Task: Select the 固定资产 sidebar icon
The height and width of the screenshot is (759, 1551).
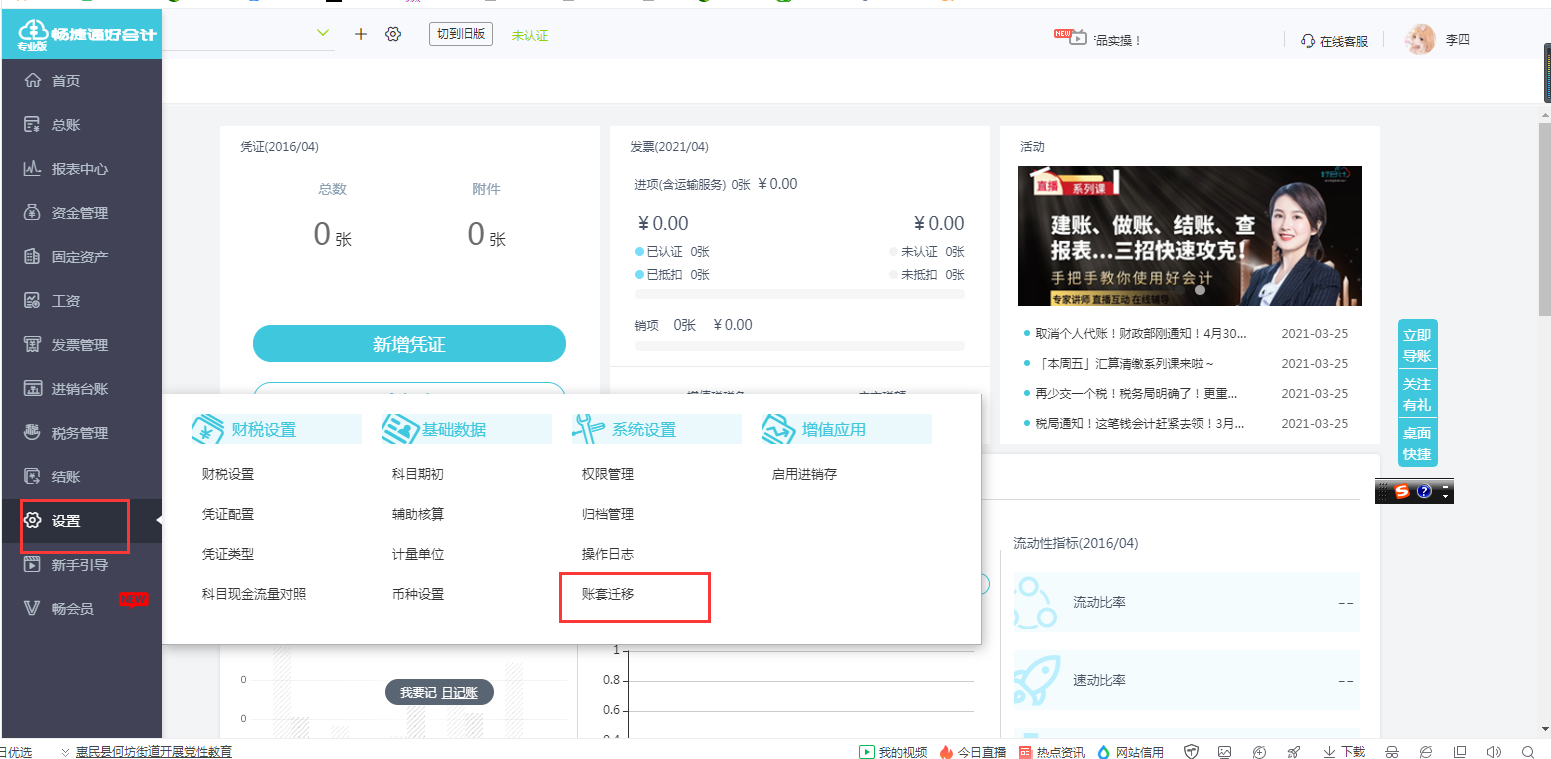Action: (x=32, y=257)
